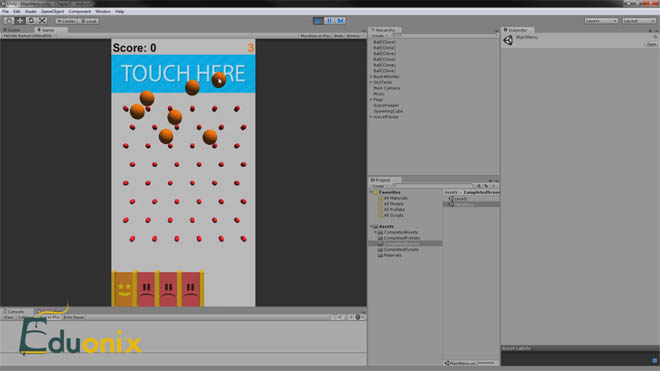Open the GameObject menu
Image resolution: width=660 pixels, height=371 pixels.
[x=53, y=11]
